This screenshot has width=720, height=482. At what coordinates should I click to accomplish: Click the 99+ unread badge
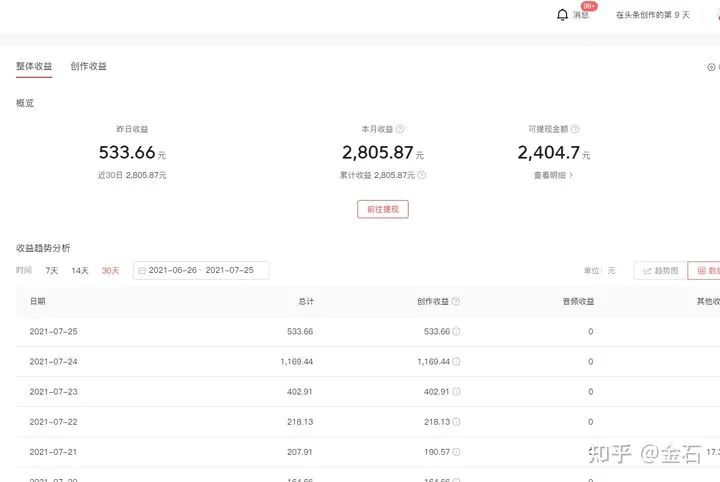pyautogui.click(x=589, y=6)
